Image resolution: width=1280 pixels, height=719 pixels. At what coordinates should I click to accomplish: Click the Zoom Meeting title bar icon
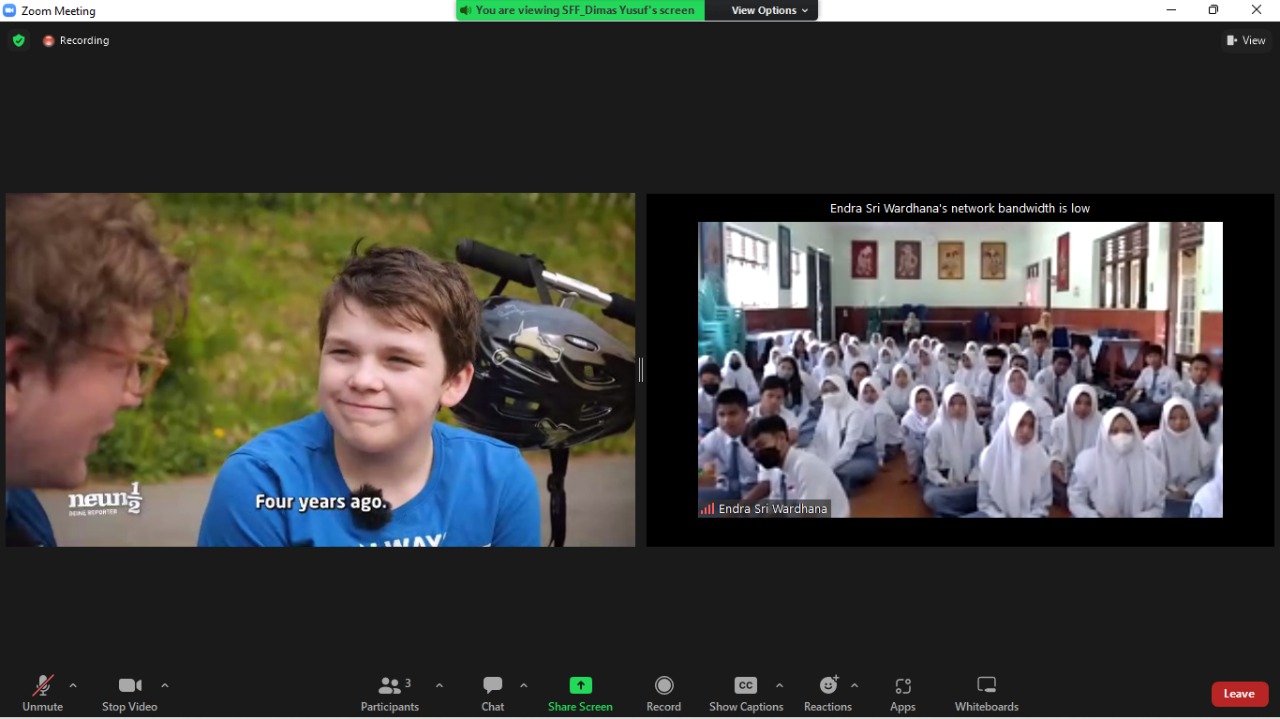[x=10, y=10]
